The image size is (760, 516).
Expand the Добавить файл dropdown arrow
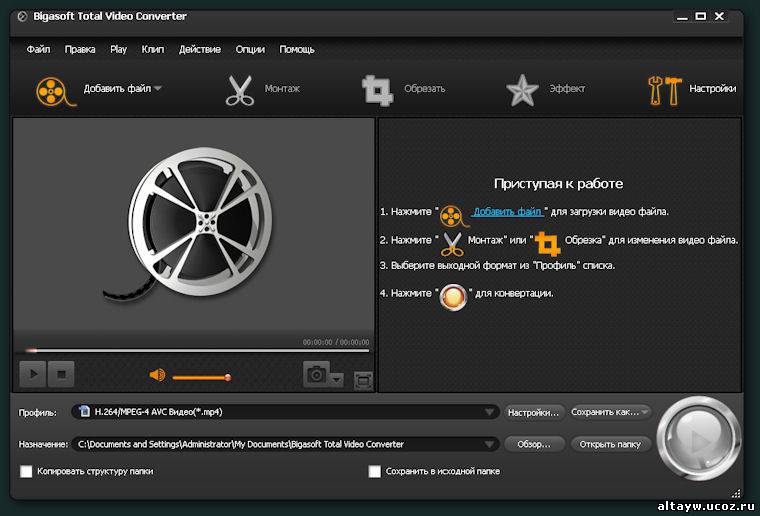point(158,89)
